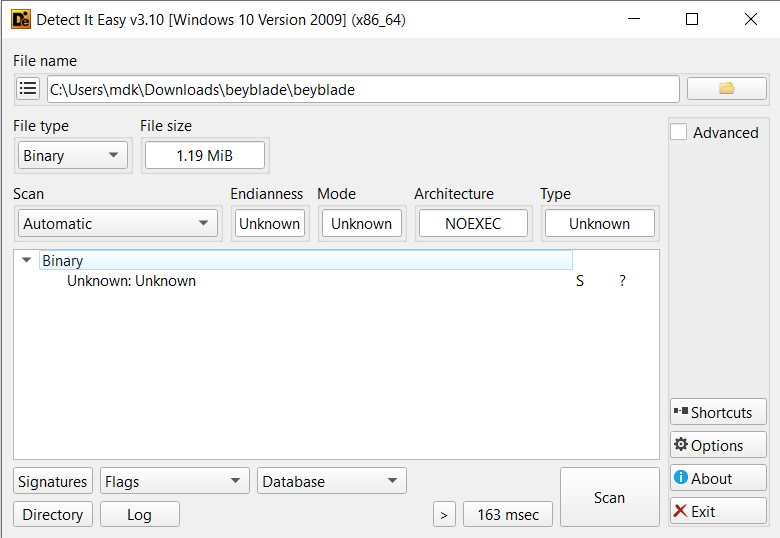
Task: Show the About information
Action: (718, 478)
